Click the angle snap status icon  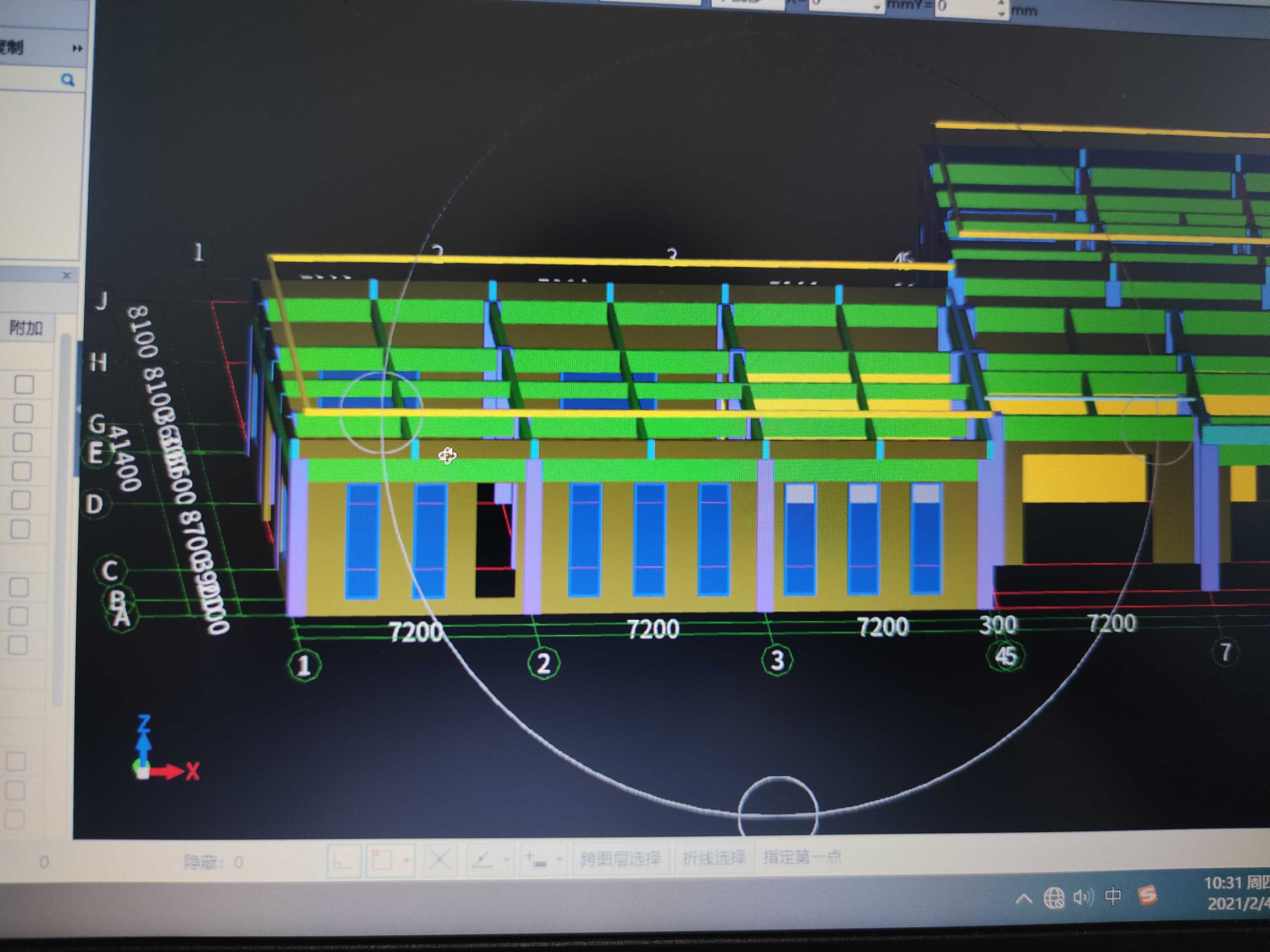point(482,859)
